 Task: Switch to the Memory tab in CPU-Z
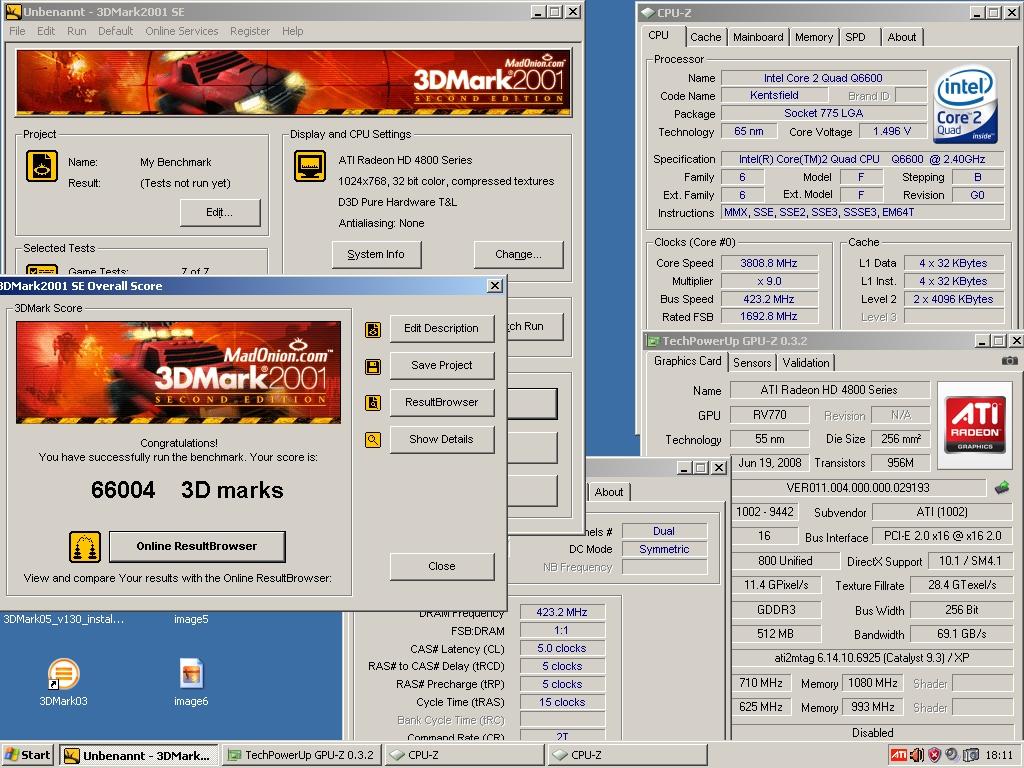point(814,37)
